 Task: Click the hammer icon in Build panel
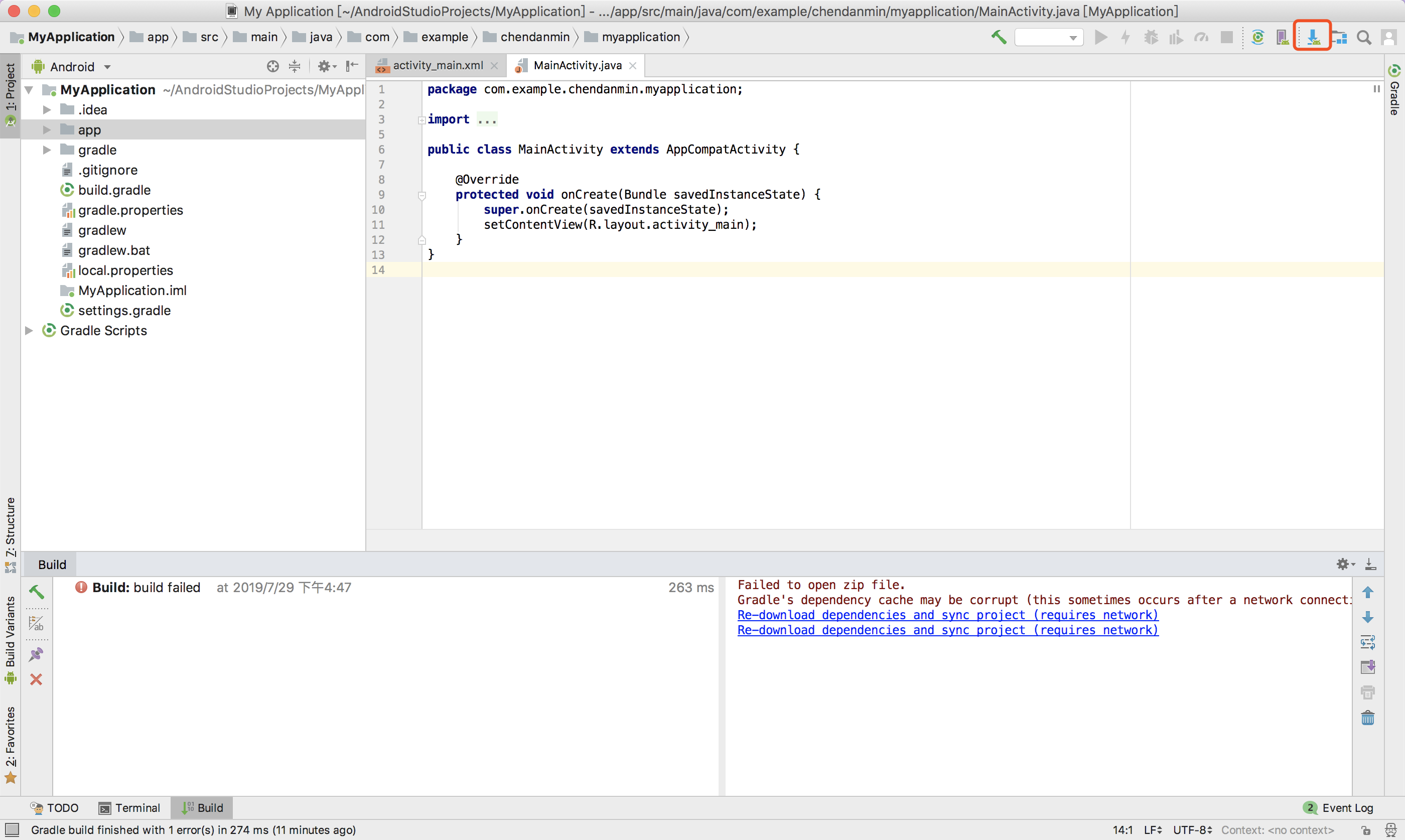[36, 592]
